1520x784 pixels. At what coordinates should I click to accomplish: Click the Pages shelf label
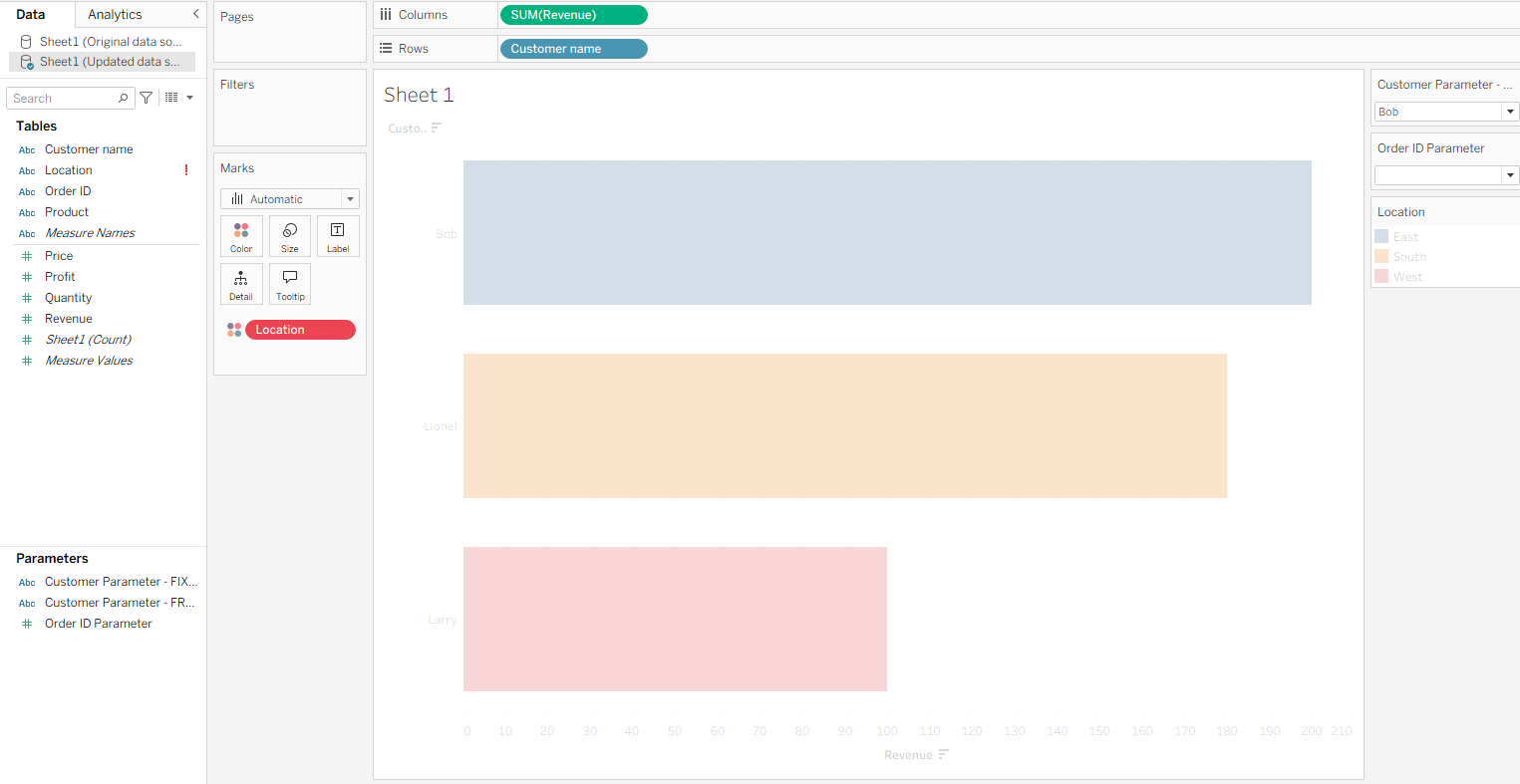point(237,17)
